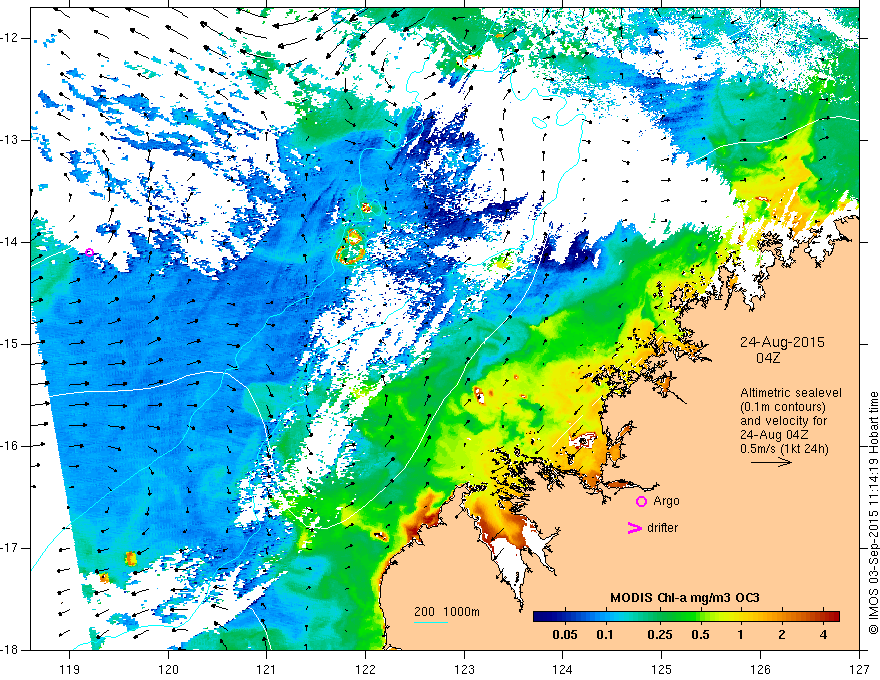Click the 0.5m/s (1kt 24h) scale text

[784, 449]
